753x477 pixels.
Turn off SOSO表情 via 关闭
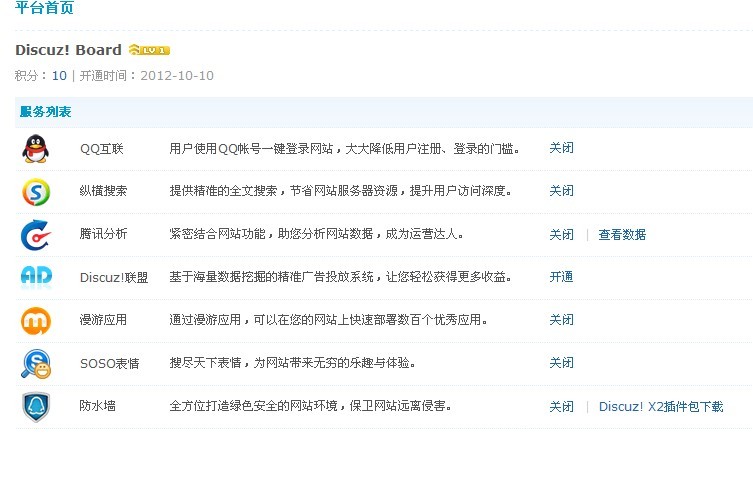561,363
